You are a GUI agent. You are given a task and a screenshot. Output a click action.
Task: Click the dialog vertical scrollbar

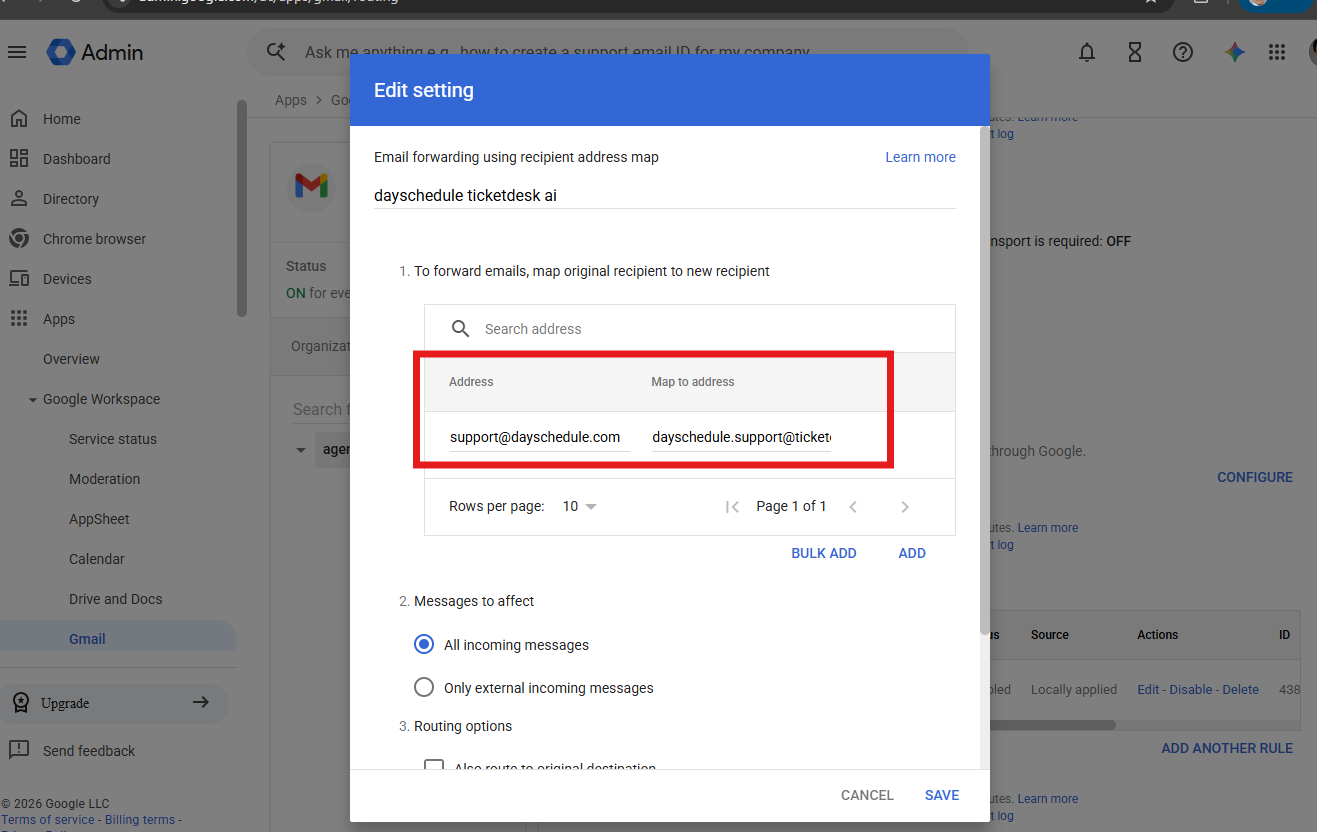coord(985,380)
